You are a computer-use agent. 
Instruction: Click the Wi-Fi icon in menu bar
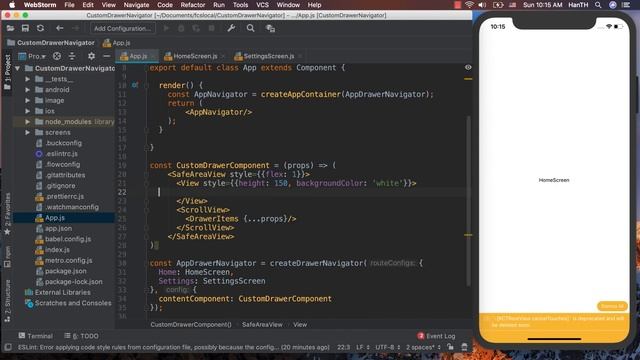tap(469, 5)
